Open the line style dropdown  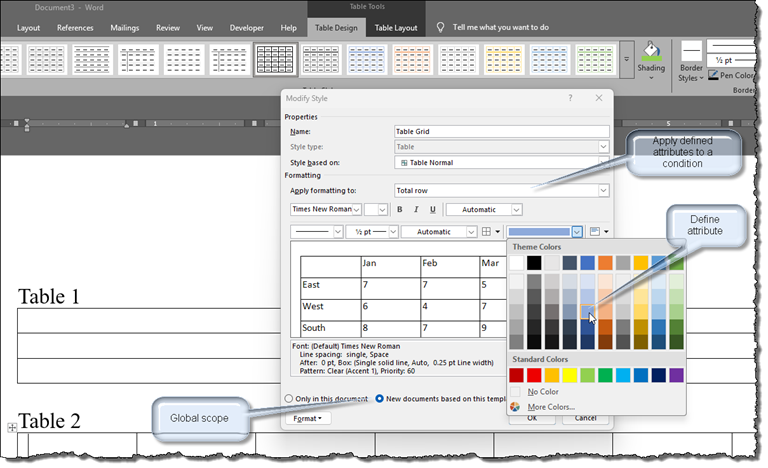tap(337, 232)
